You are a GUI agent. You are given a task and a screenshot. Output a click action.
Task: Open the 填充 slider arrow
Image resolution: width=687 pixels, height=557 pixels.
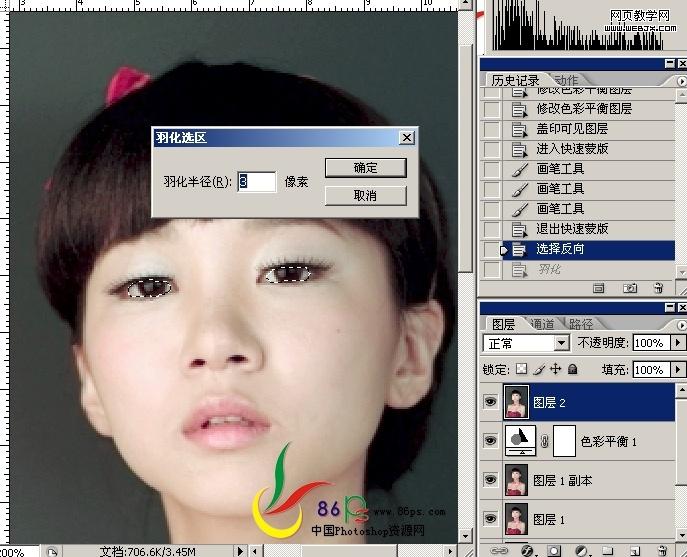click(x=678, y=369)
